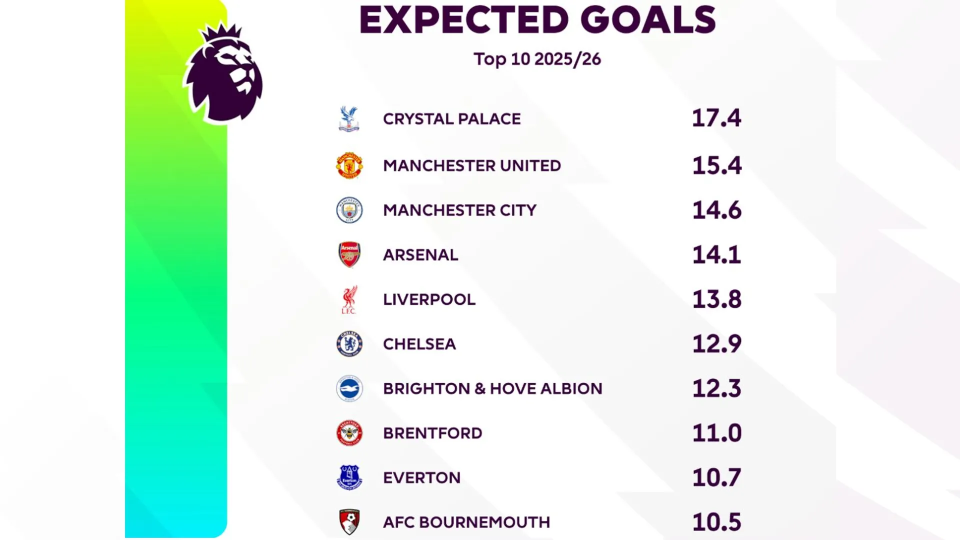This screenshot has height=540, width=960.
Task: Click the Brighton & Hove Albion name
Action: pyautogui.click(x=492, y=388)
